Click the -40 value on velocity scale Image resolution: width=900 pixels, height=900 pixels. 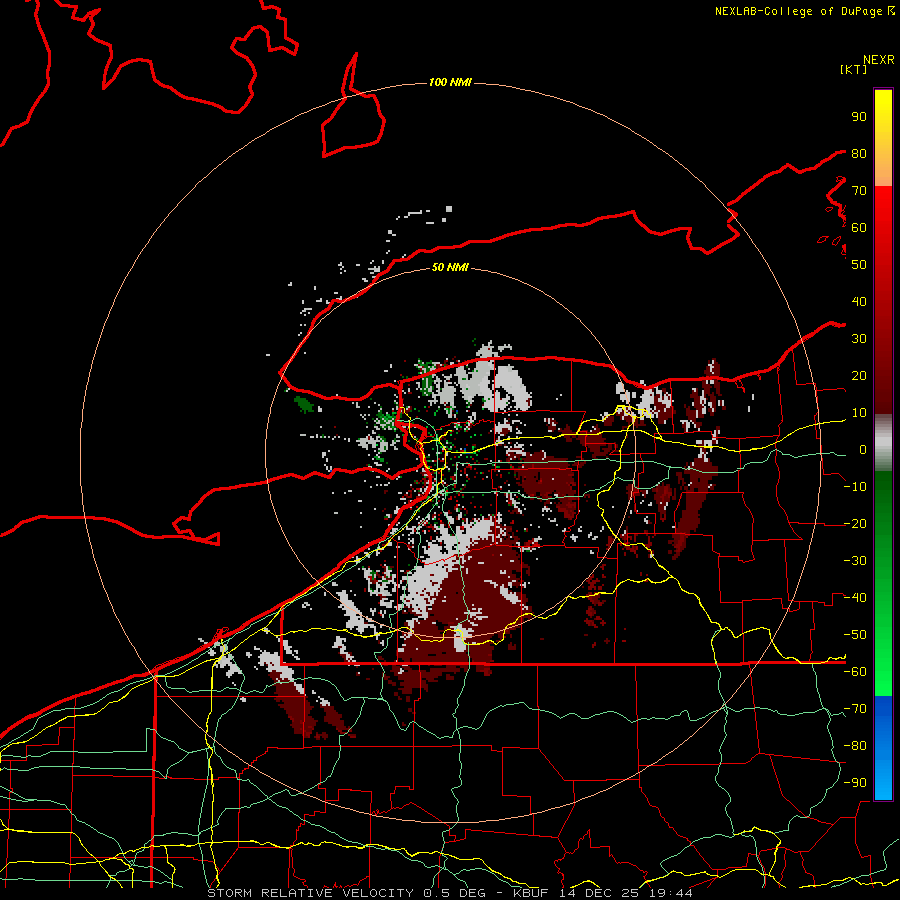(x=855, y=598)
